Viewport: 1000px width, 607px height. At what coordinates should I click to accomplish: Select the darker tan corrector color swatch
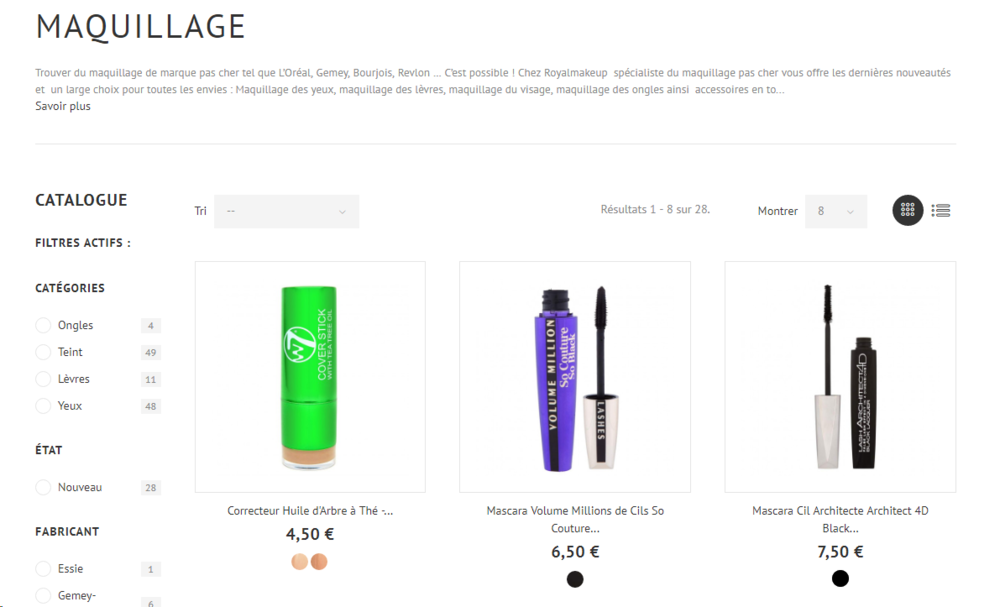pos(319,561)
